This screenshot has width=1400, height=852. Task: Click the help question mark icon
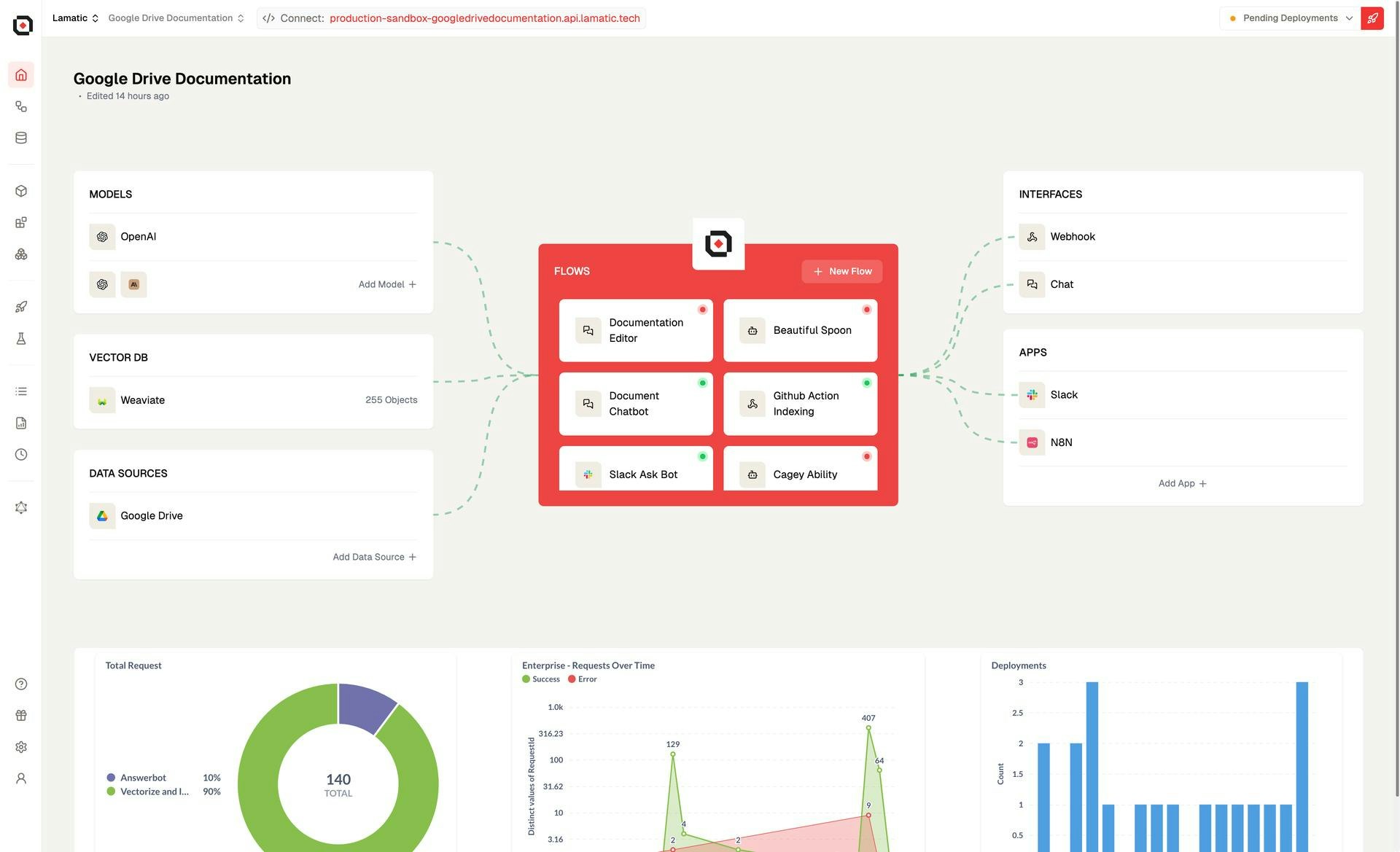[x=21, y=684]
